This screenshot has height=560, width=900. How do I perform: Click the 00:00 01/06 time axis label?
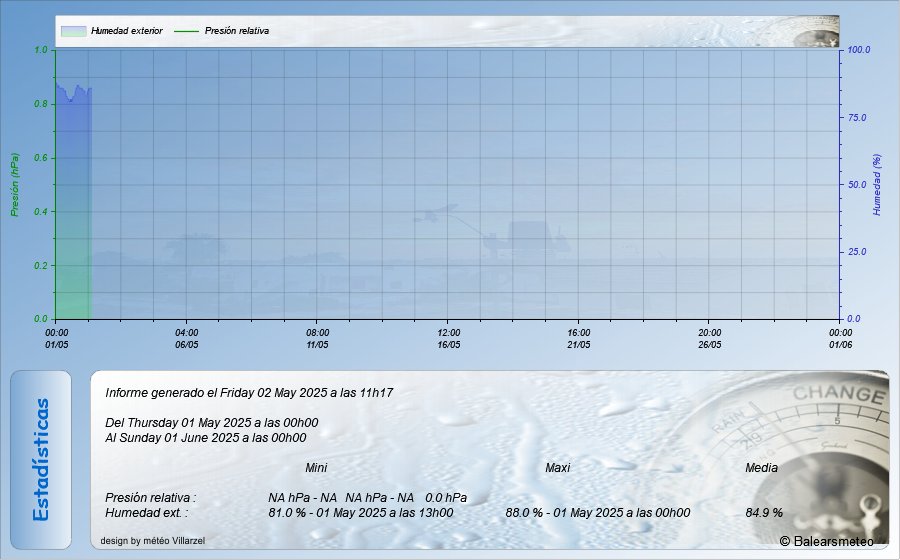pyautogui.click(x=840, y=339)
